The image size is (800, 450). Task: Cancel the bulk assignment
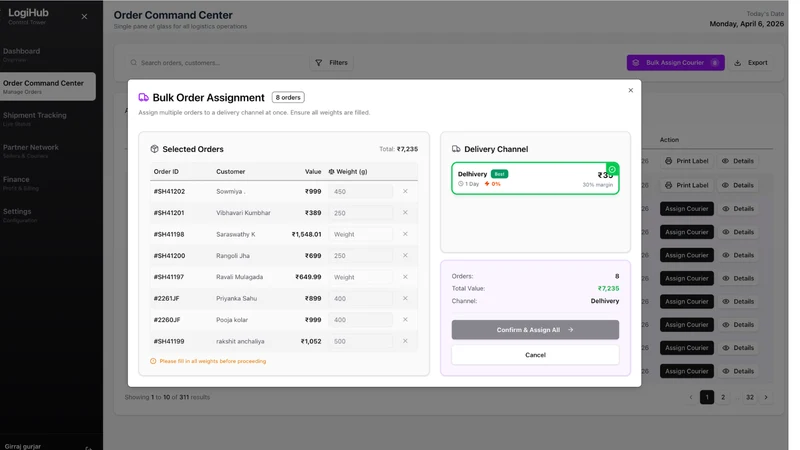pos(535,355)
